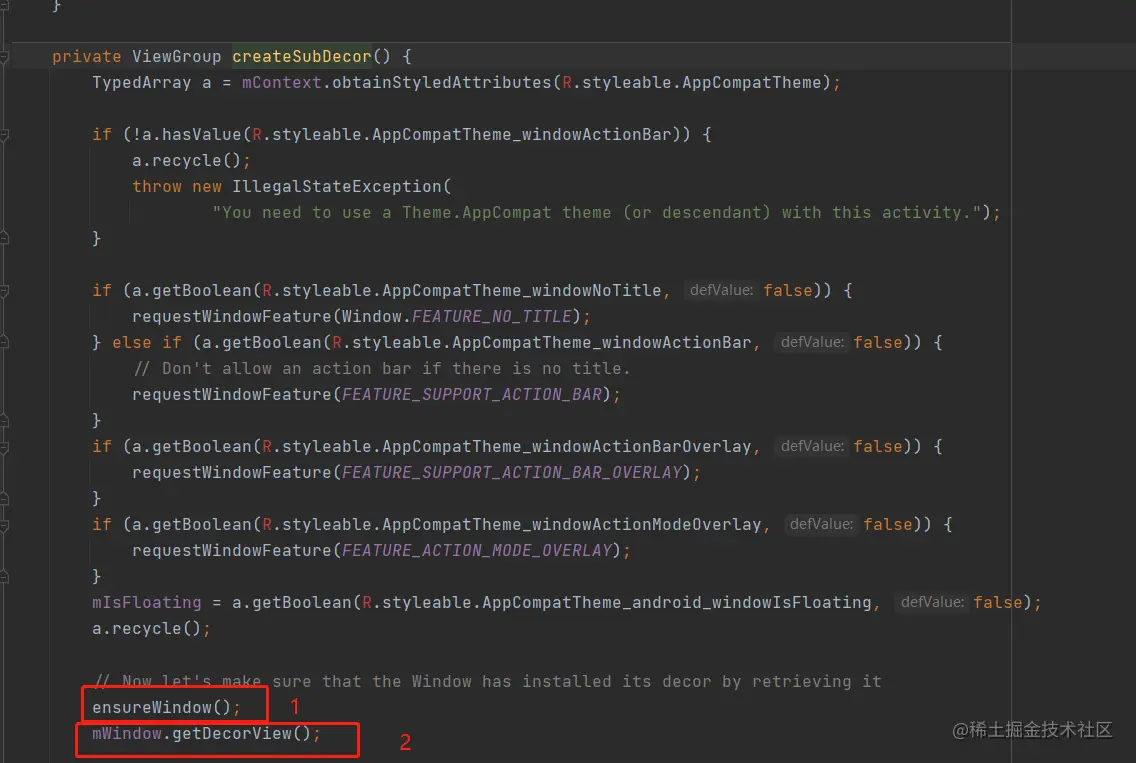Collapse the windowActionModeOverlay if-block fold marker

click(4, 525)
